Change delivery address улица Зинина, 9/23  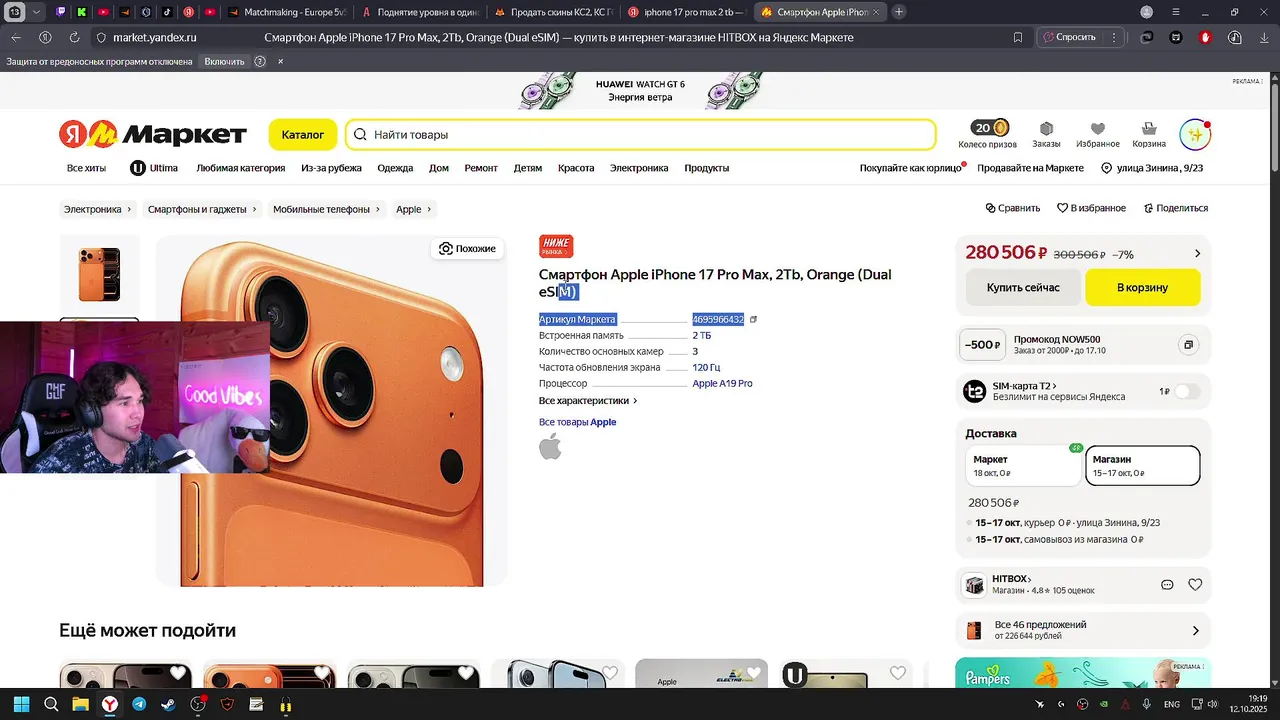[x=1152, y=168]
